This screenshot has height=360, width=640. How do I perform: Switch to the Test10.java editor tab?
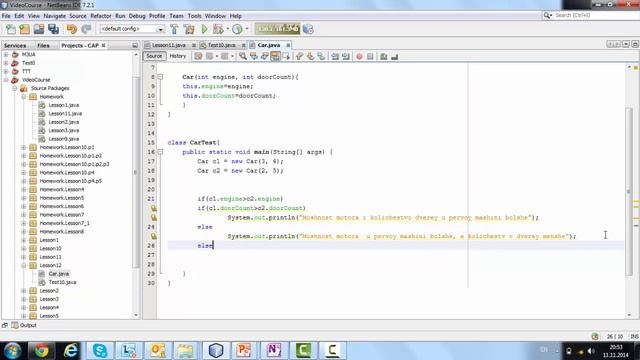click(221, 45)
